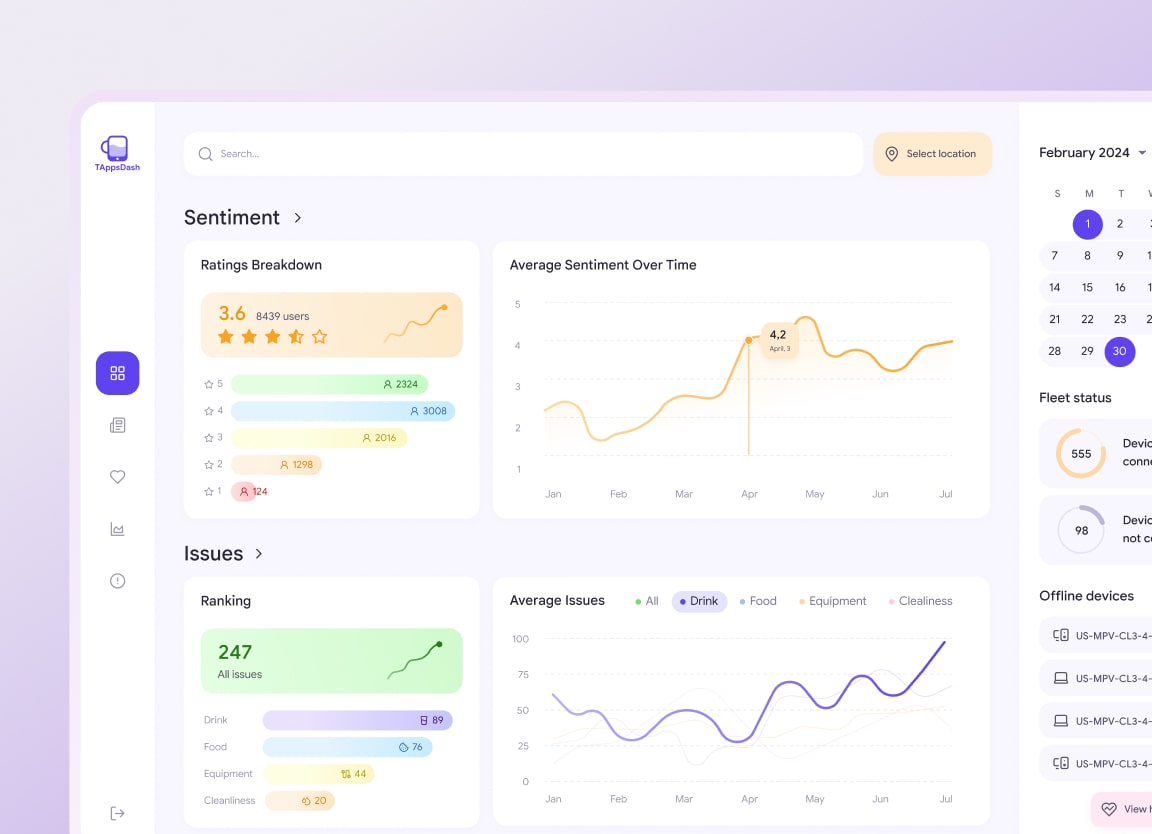The width and height of the screenshot is (1152, 834).
Task: Select calendar day 22
Action: coord(1087,319)
